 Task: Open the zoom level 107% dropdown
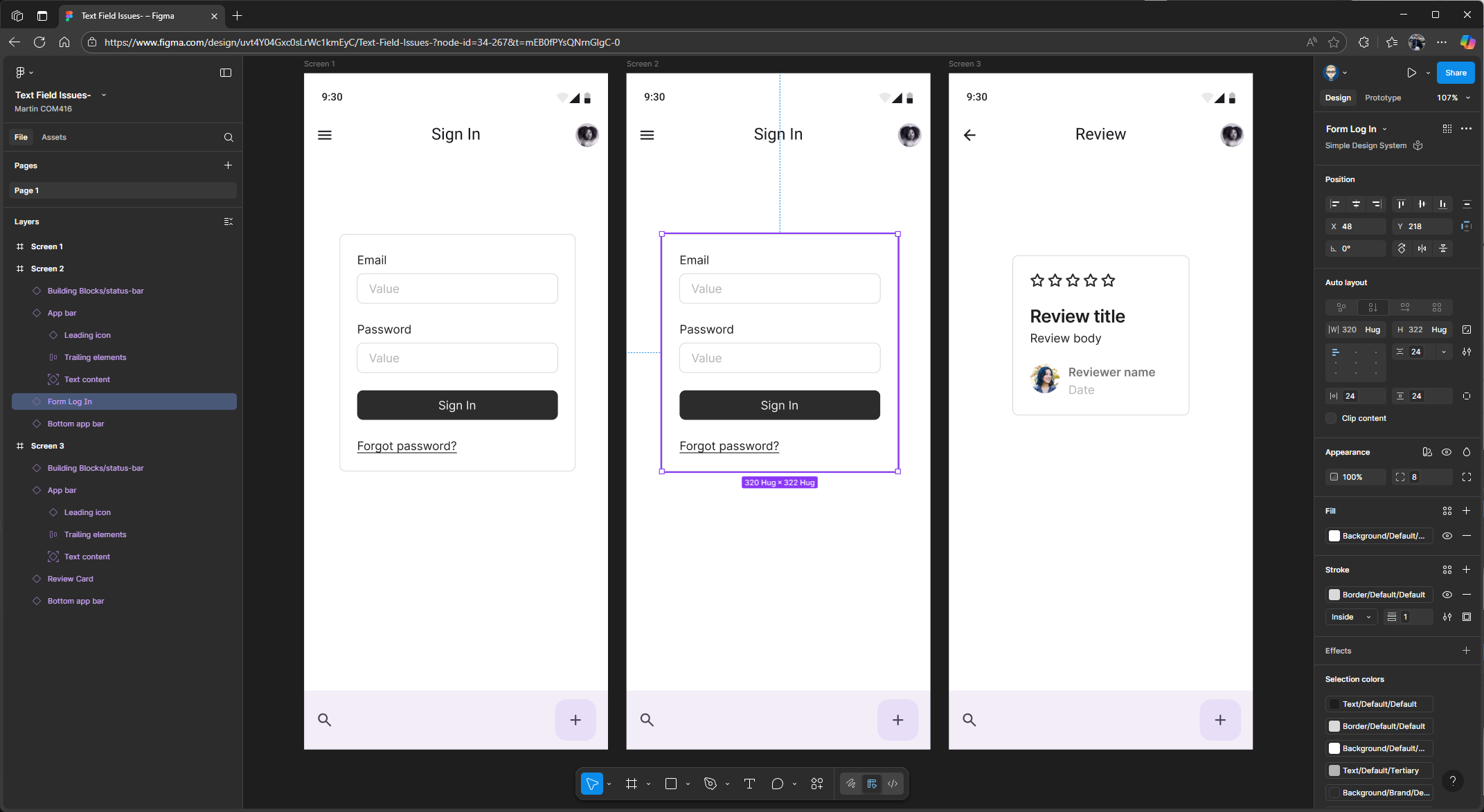click(1453, 98)
